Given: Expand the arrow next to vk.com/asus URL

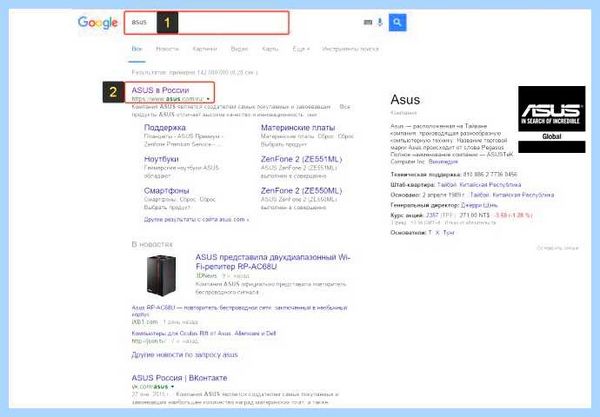Looking at the screenshot, I should [173, 387].
